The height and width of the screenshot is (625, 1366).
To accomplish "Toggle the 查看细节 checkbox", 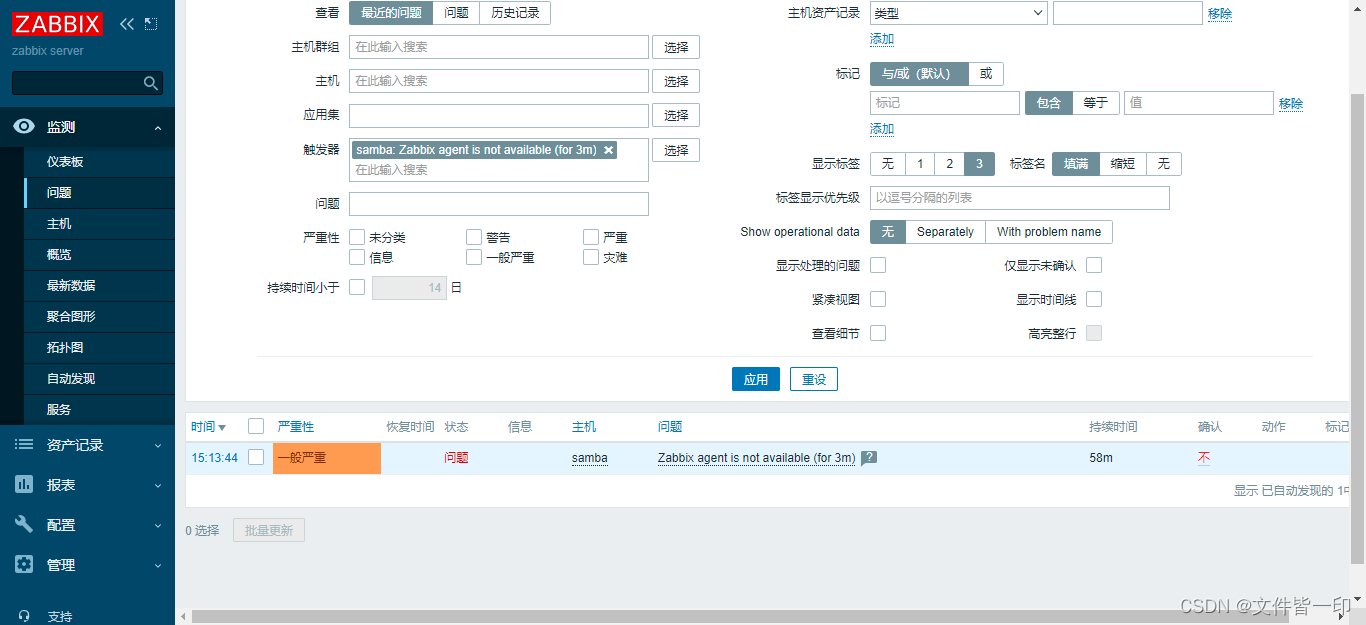I will tap(878, 333).
